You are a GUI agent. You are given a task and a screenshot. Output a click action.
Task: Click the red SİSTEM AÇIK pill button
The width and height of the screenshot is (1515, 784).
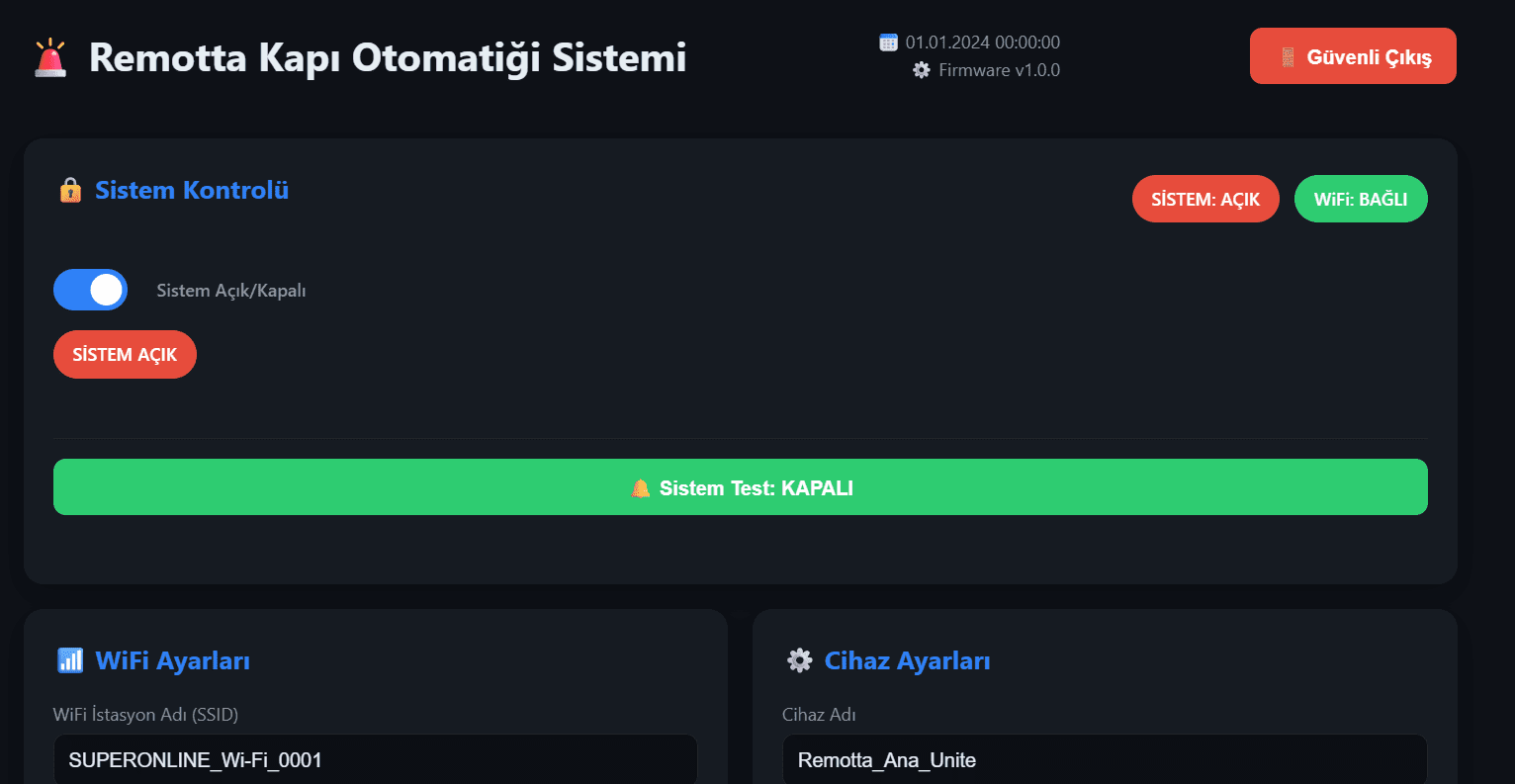pos(125,354)
